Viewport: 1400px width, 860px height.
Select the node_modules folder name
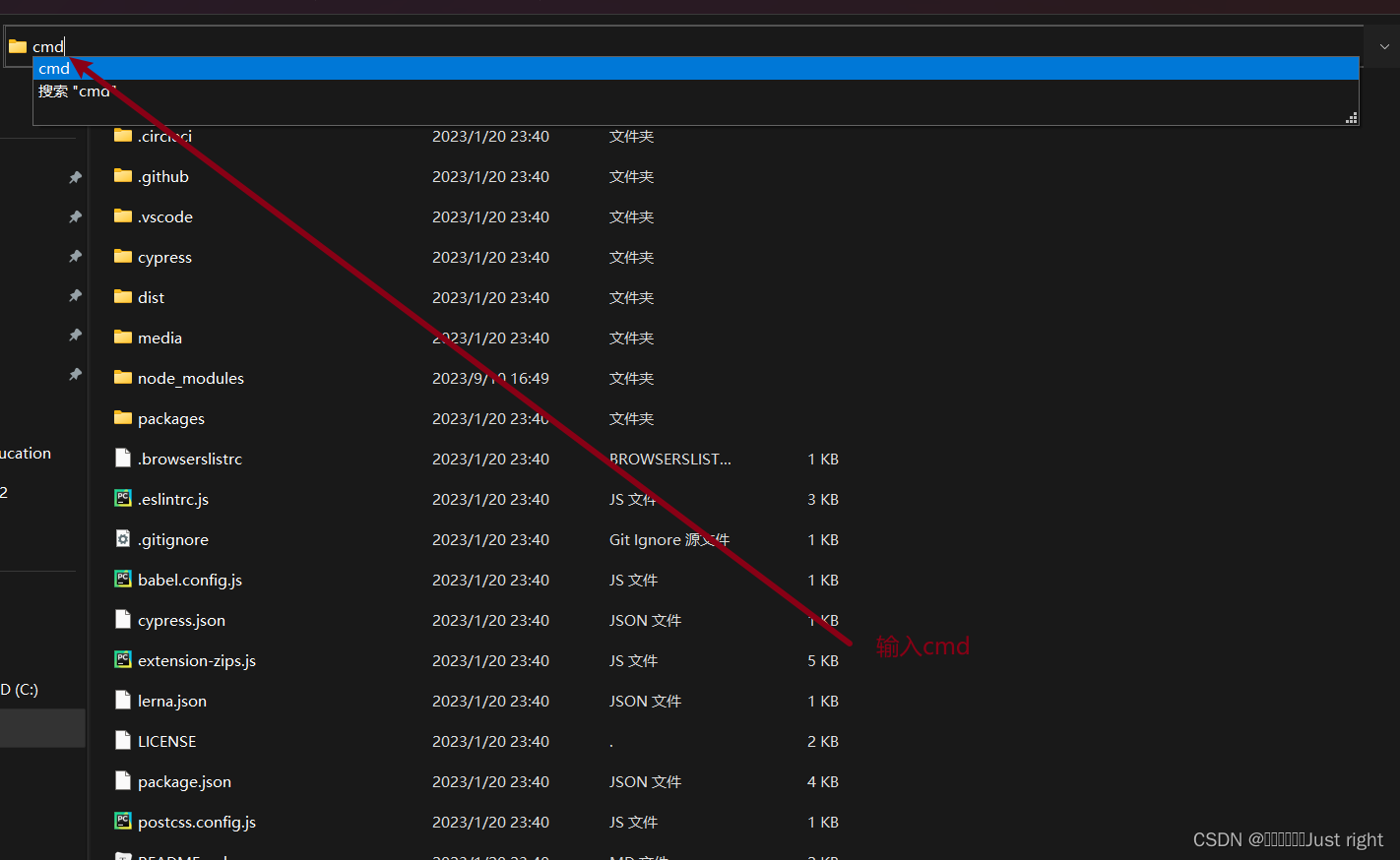click(x=191, y=379)
